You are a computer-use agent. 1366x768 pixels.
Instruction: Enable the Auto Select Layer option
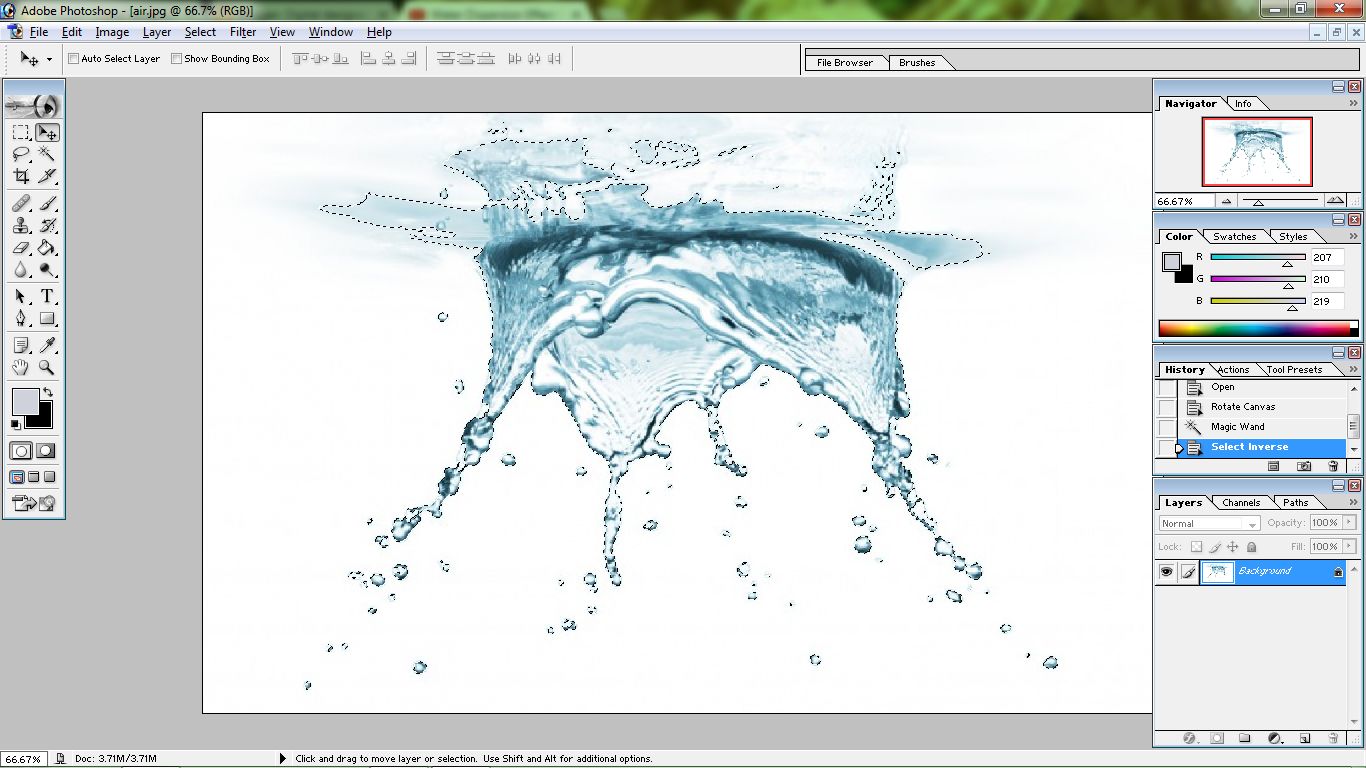(72, 58)
